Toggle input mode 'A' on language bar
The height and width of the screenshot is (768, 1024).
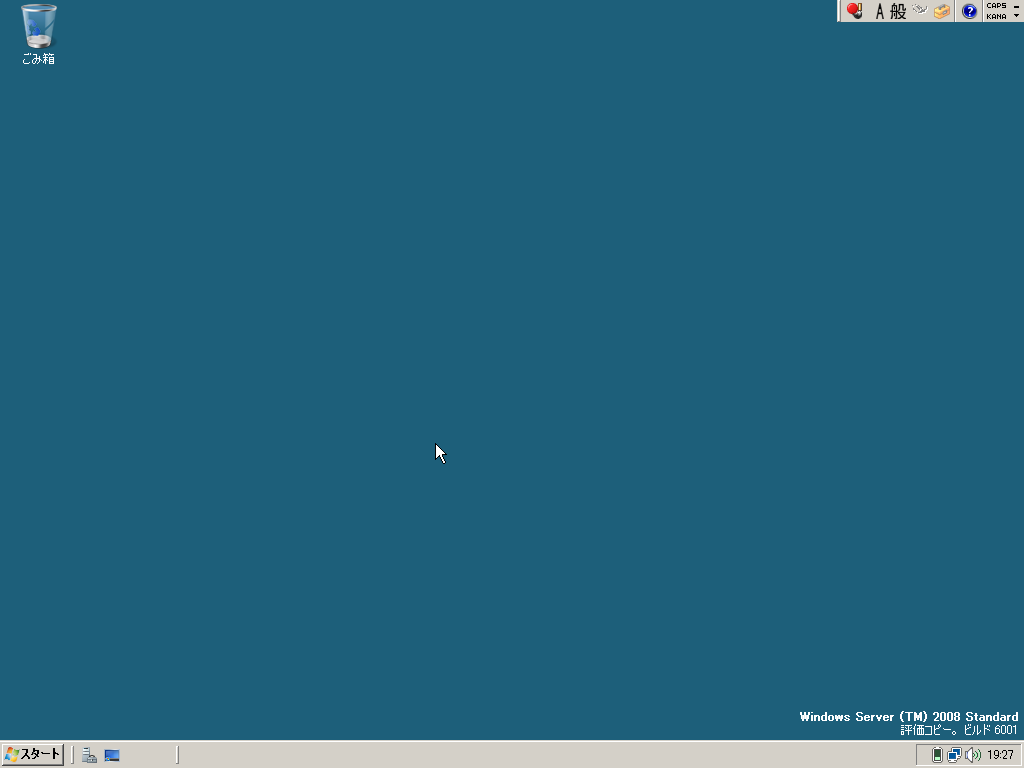879,11
